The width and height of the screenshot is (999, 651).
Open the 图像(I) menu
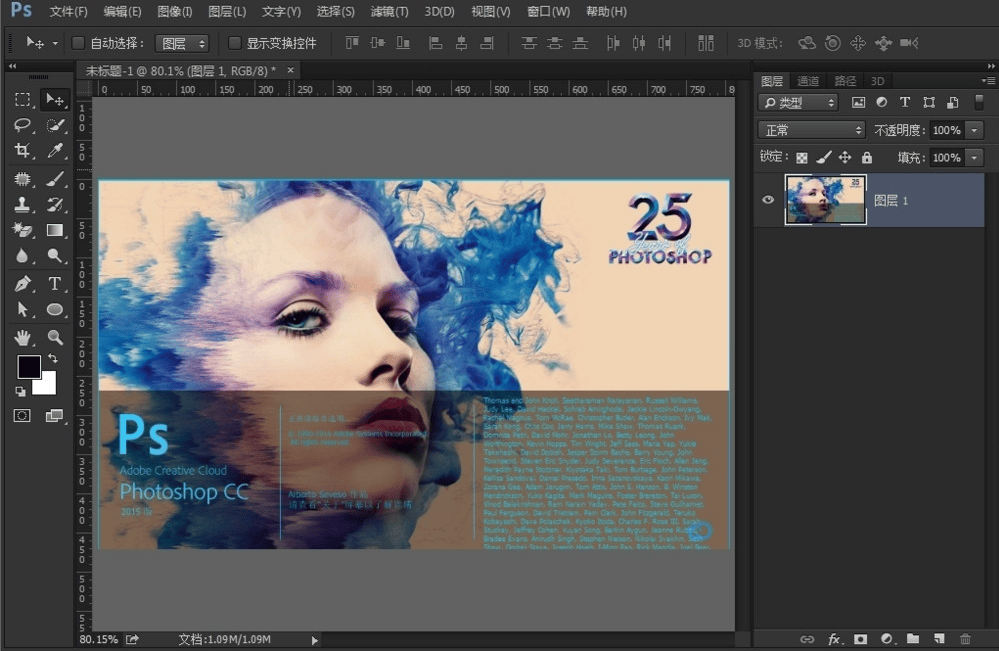pos(175,11)
